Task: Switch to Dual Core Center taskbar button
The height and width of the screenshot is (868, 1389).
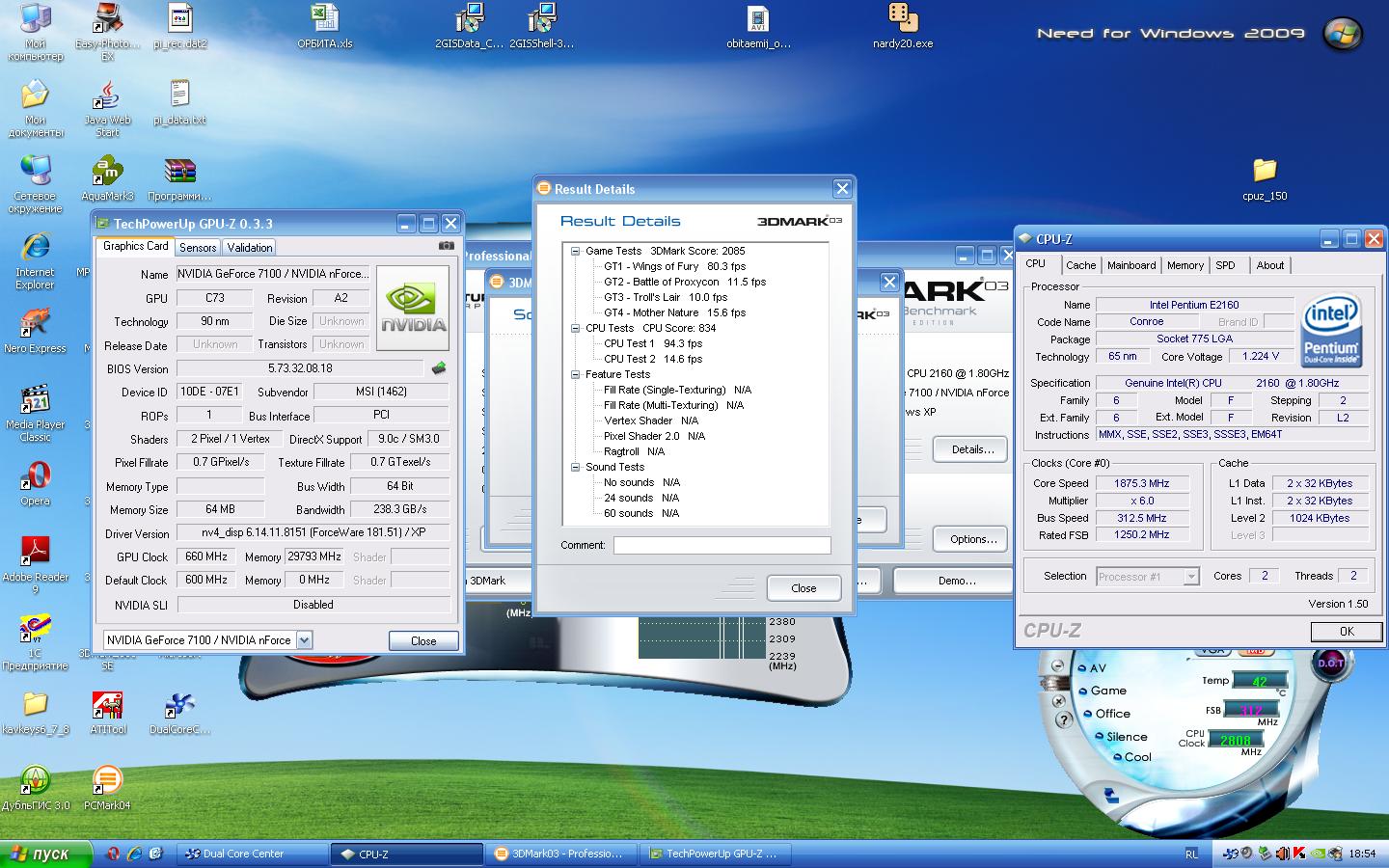Action: [254, 854]
